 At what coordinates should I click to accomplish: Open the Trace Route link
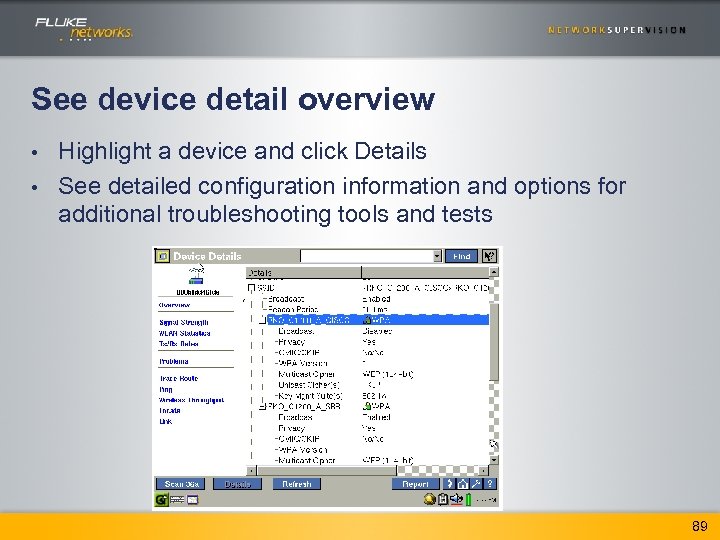179,379
